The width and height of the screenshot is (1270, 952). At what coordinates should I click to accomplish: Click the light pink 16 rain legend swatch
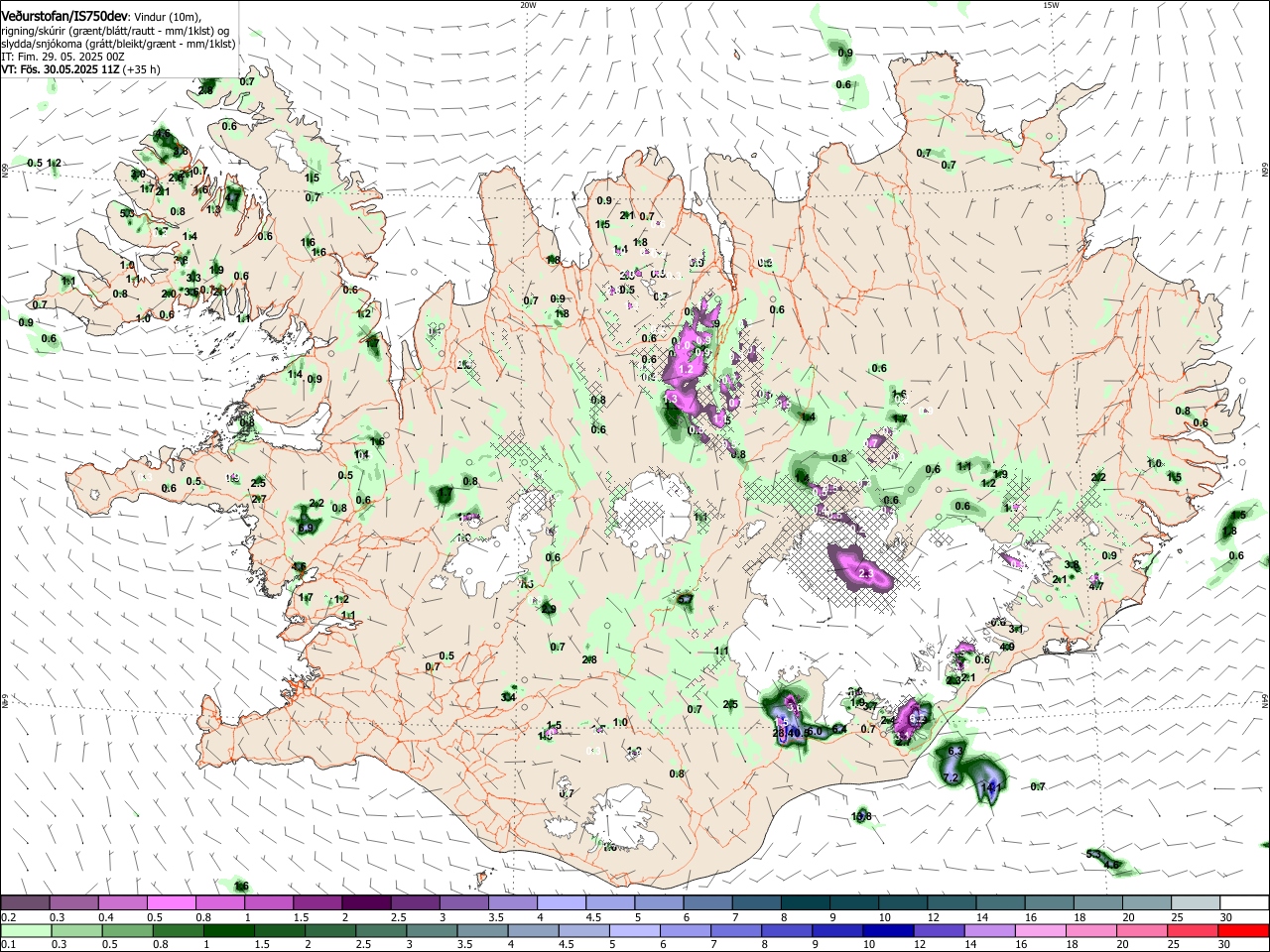click(1039, 930)
